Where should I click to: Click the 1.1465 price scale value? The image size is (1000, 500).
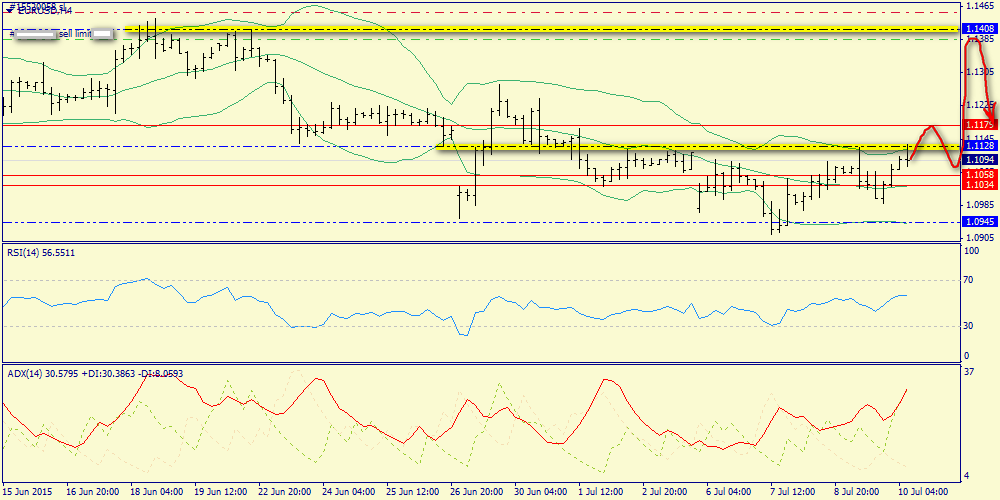click(x=979, y=7)
